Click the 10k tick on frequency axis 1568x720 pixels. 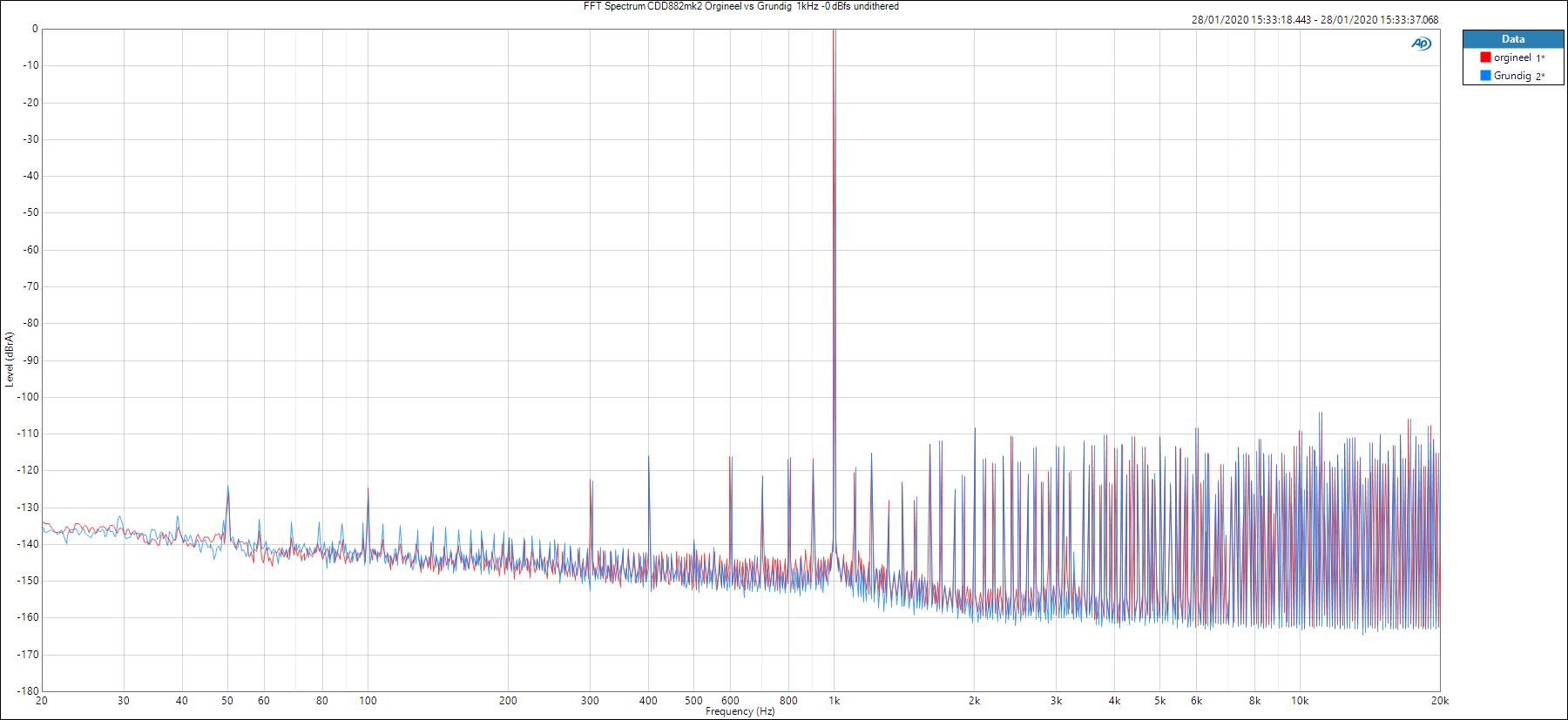pyautogui.click(x=1299, y=700)
